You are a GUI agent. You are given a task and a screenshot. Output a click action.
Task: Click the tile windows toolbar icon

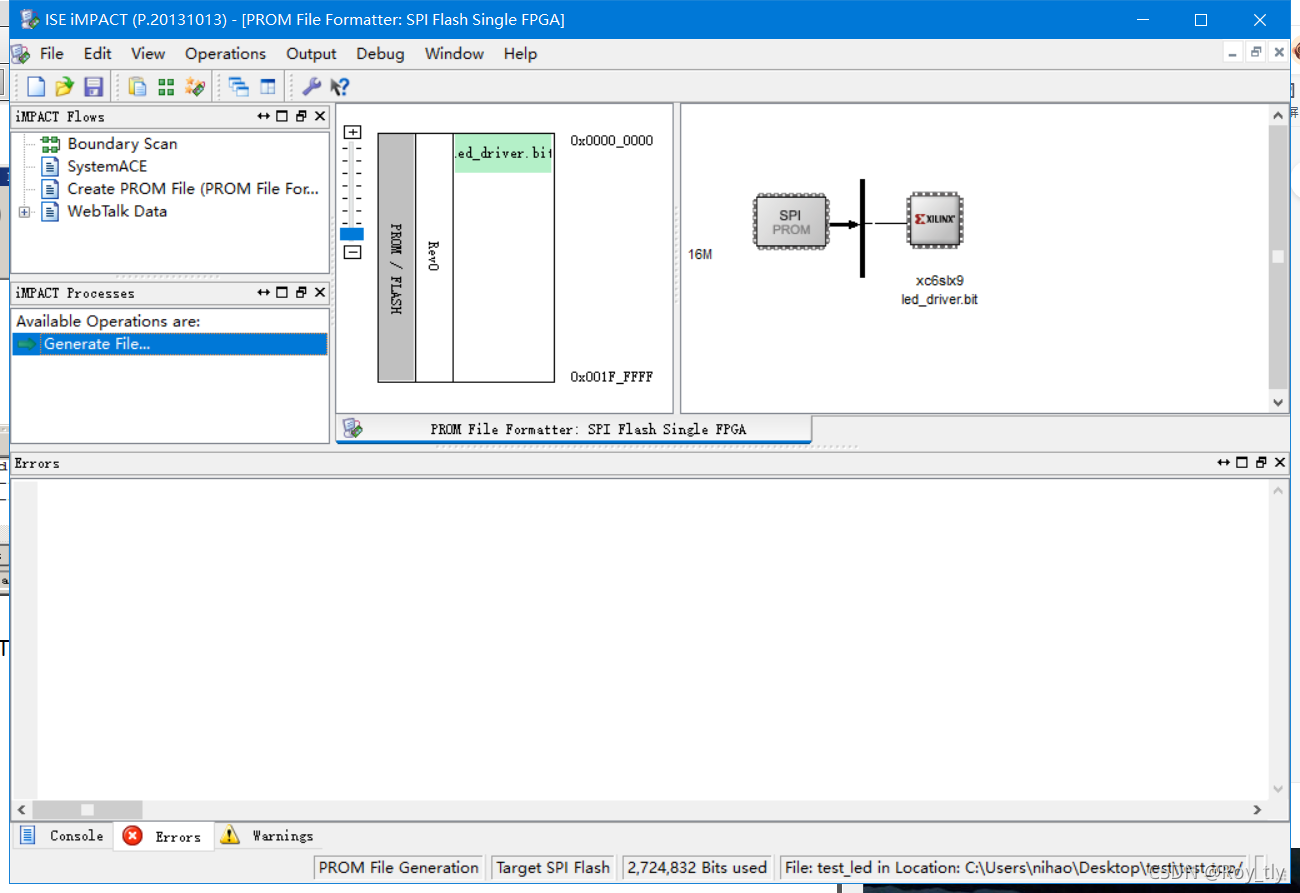pyautogui.click(x=267, y=87)
